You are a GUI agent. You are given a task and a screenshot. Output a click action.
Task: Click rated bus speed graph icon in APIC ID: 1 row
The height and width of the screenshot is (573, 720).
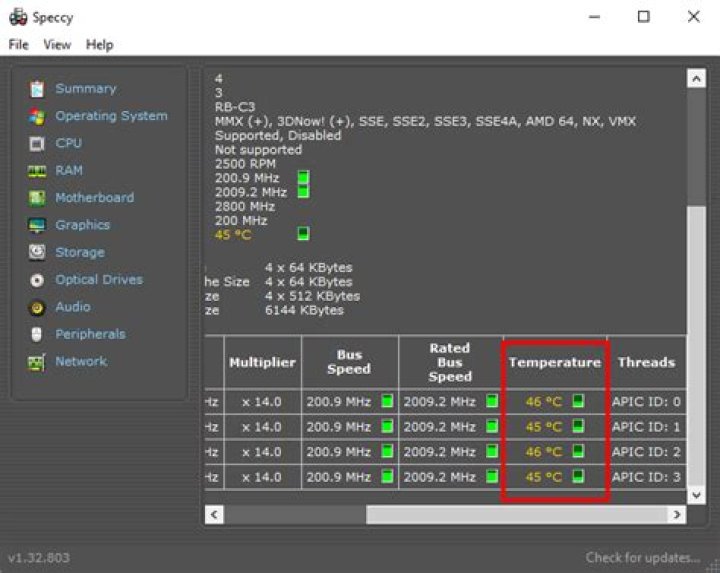(492, 426)
